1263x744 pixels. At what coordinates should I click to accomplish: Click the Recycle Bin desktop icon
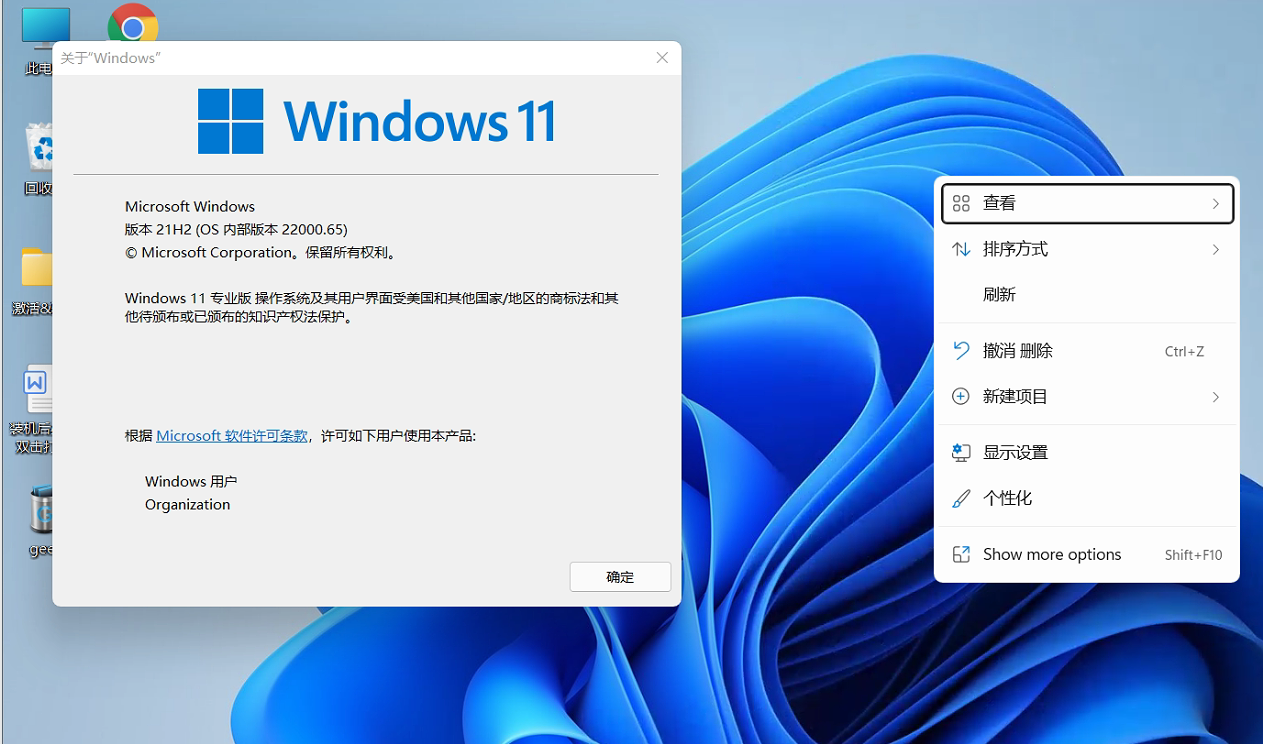tap(38, 150)
